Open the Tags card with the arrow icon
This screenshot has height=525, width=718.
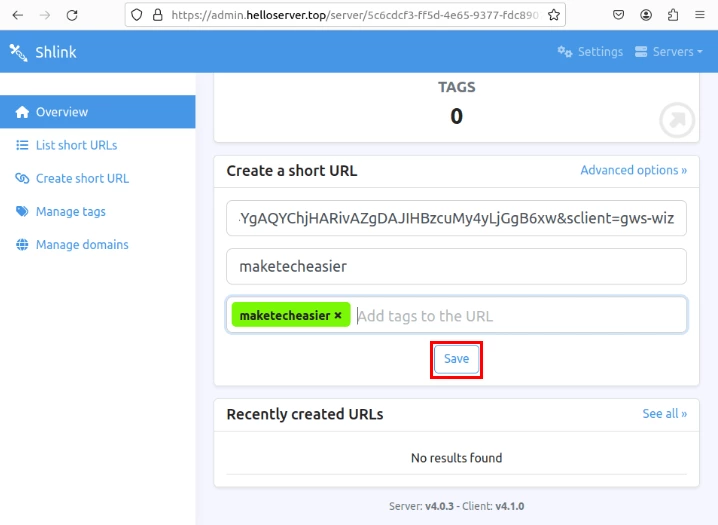pos(677,120)
